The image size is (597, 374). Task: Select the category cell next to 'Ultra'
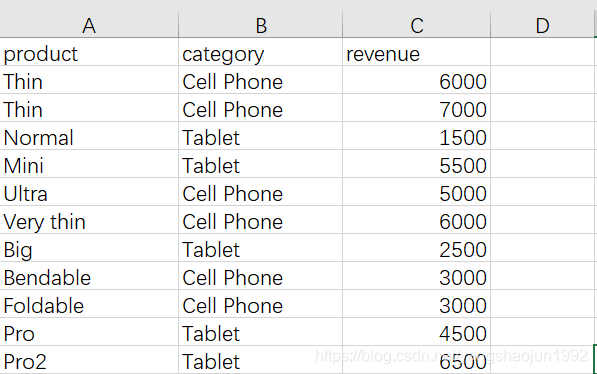coord(260,192)
